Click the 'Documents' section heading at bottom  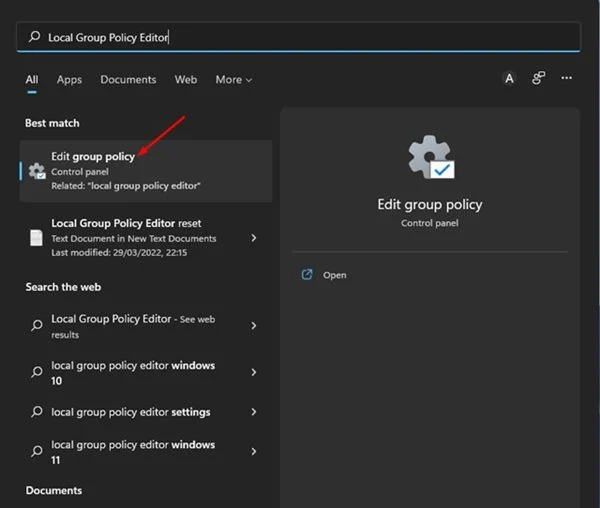54,490
